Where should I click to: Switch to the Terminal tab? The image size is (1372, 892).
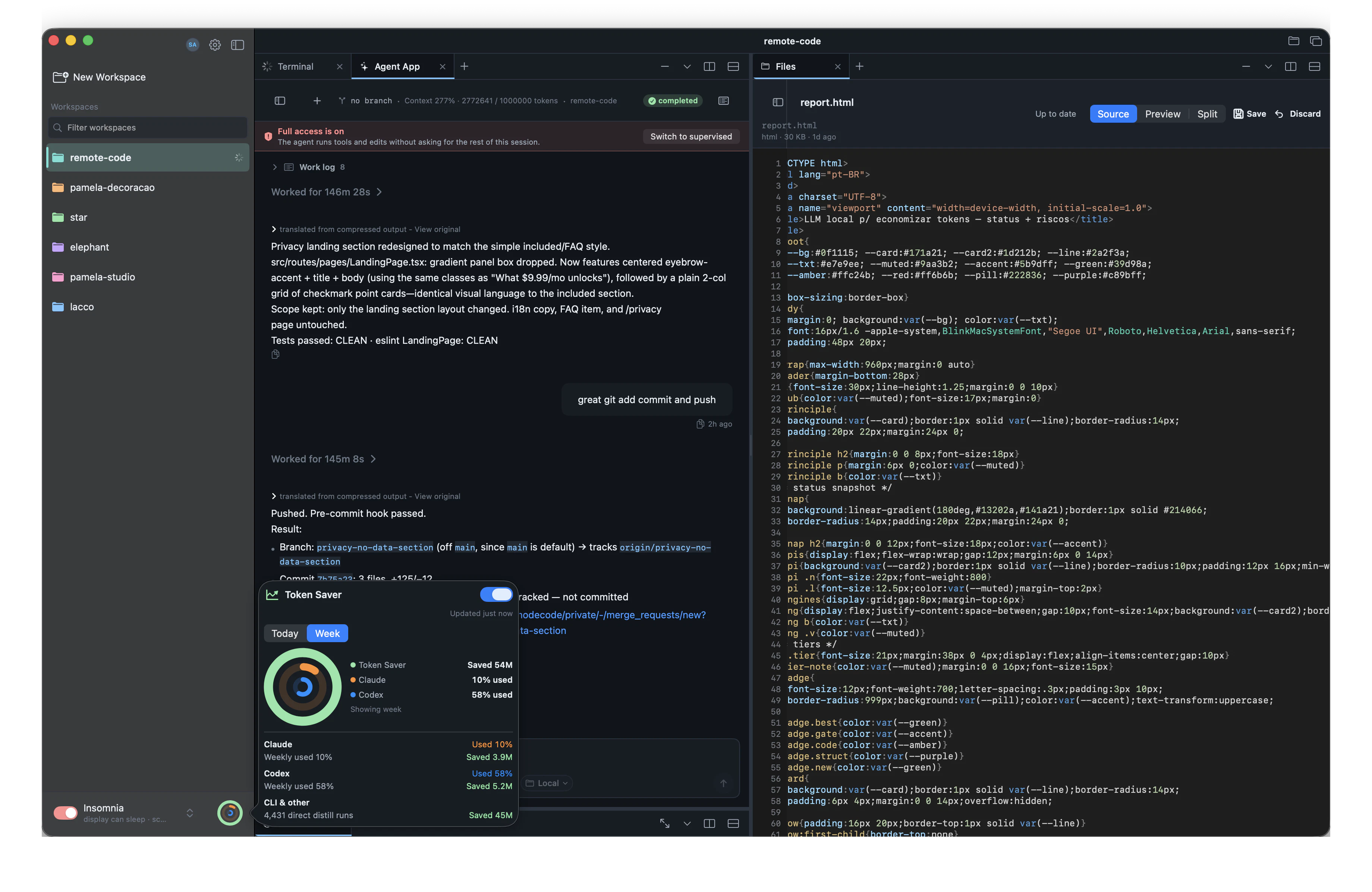(x=295, y=66)
